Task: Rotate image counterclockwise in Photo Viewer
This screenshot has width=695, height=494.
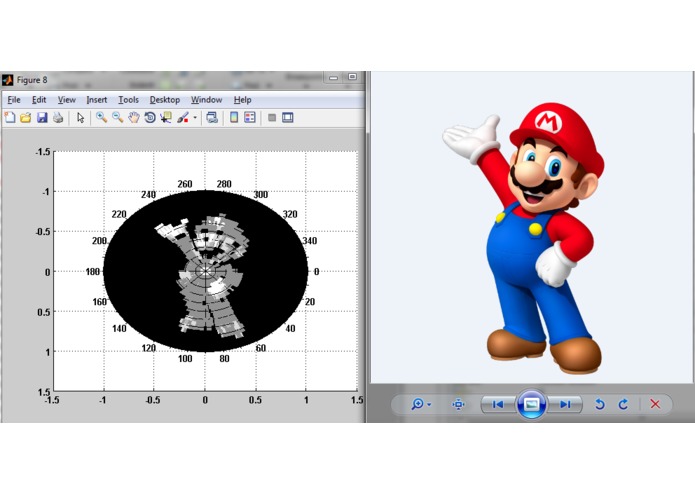Action: tap(599, 404)
